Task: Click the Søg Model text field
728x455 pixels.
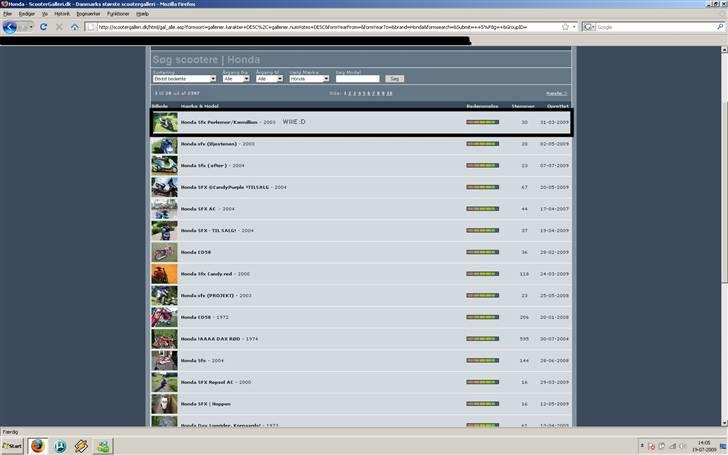Action: pos(357,79)
